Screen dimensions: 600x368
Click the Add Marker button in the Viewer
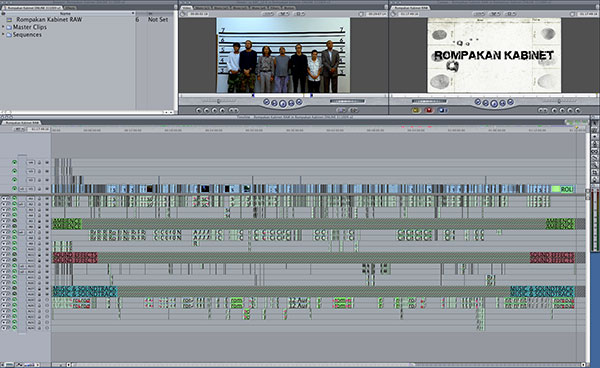222,110
